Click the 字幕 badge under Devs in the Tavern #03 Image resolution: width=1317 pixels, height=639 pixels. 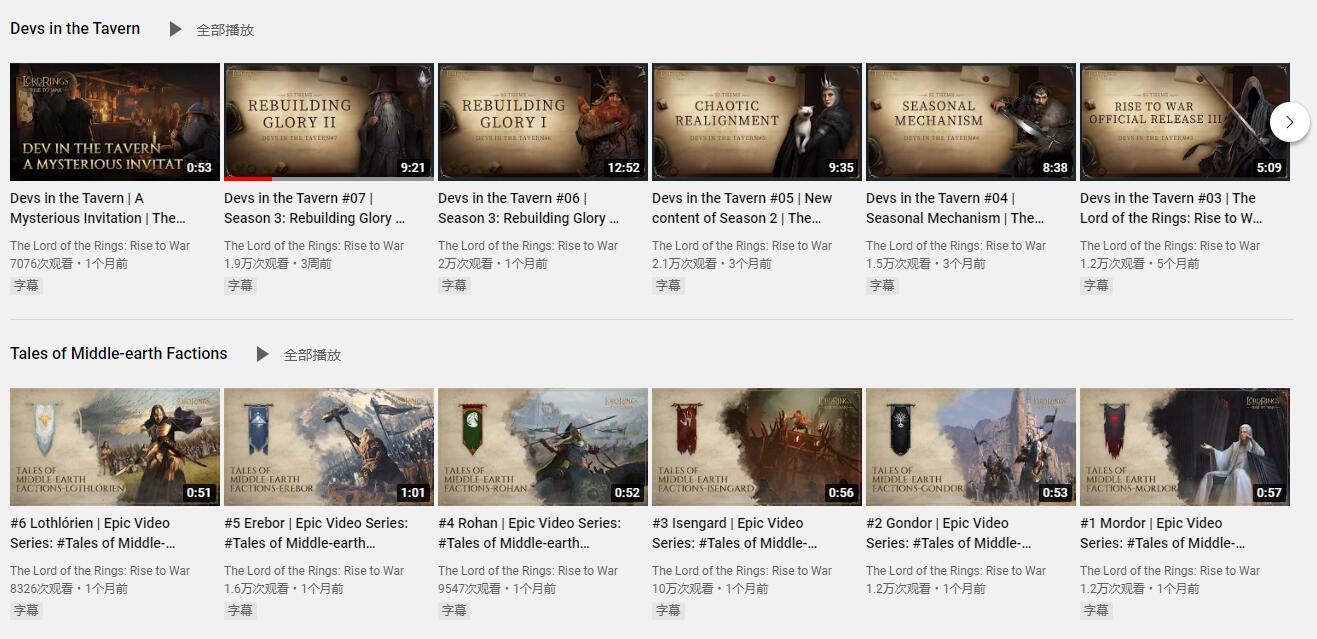(x=1096, y=285)
